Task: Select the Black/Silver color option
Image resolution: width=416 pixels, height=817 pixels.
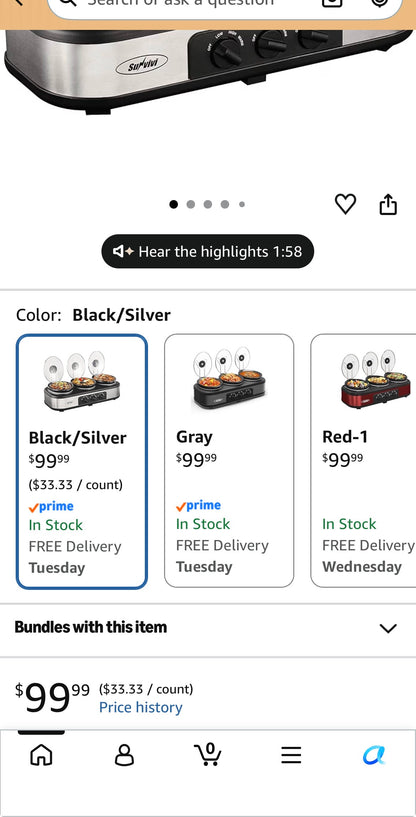Action: coord(82,462)
